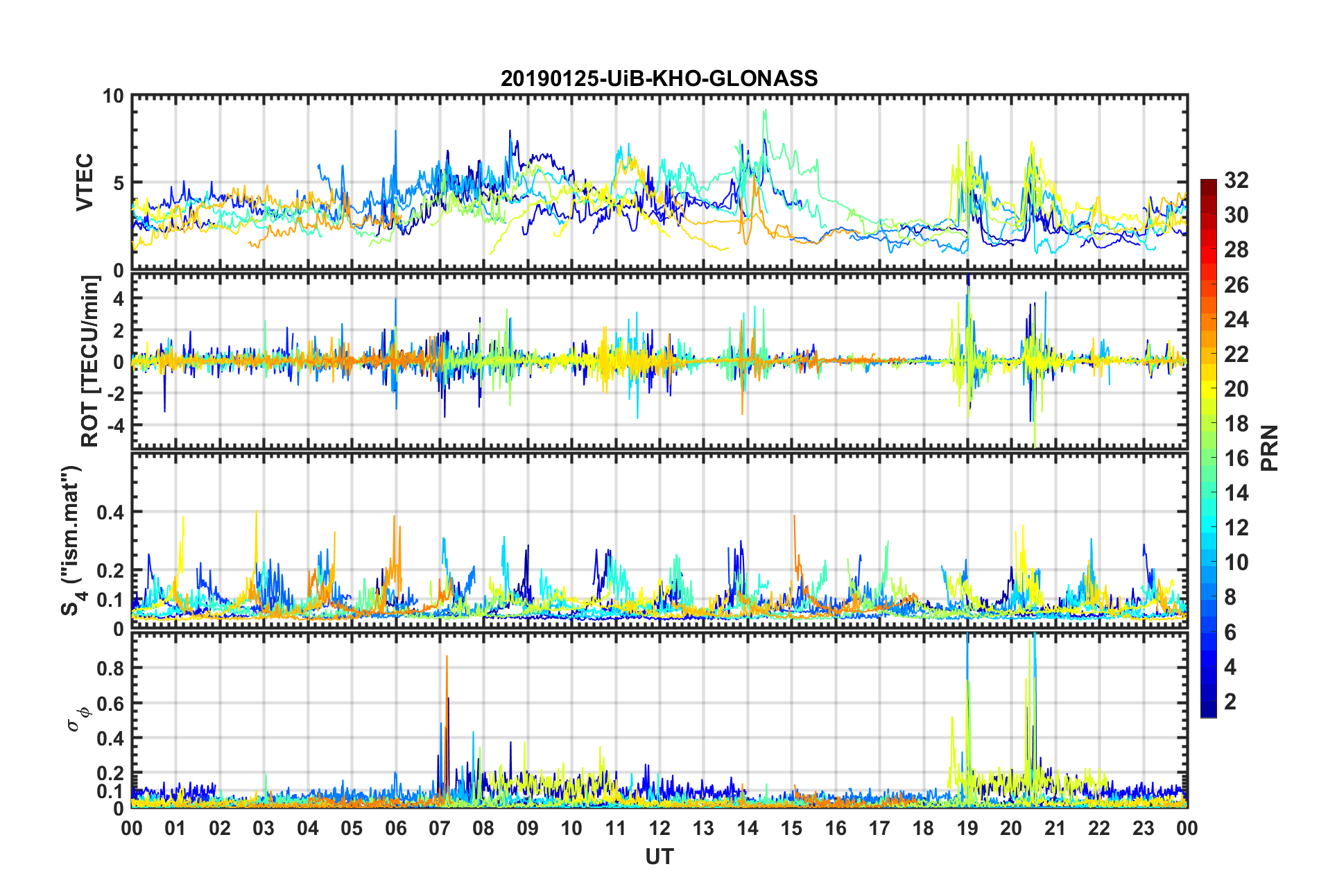Click sigma phi y-axis tick label 0.8
Viewport: 1319px width, 896px height.
[110, 669]
